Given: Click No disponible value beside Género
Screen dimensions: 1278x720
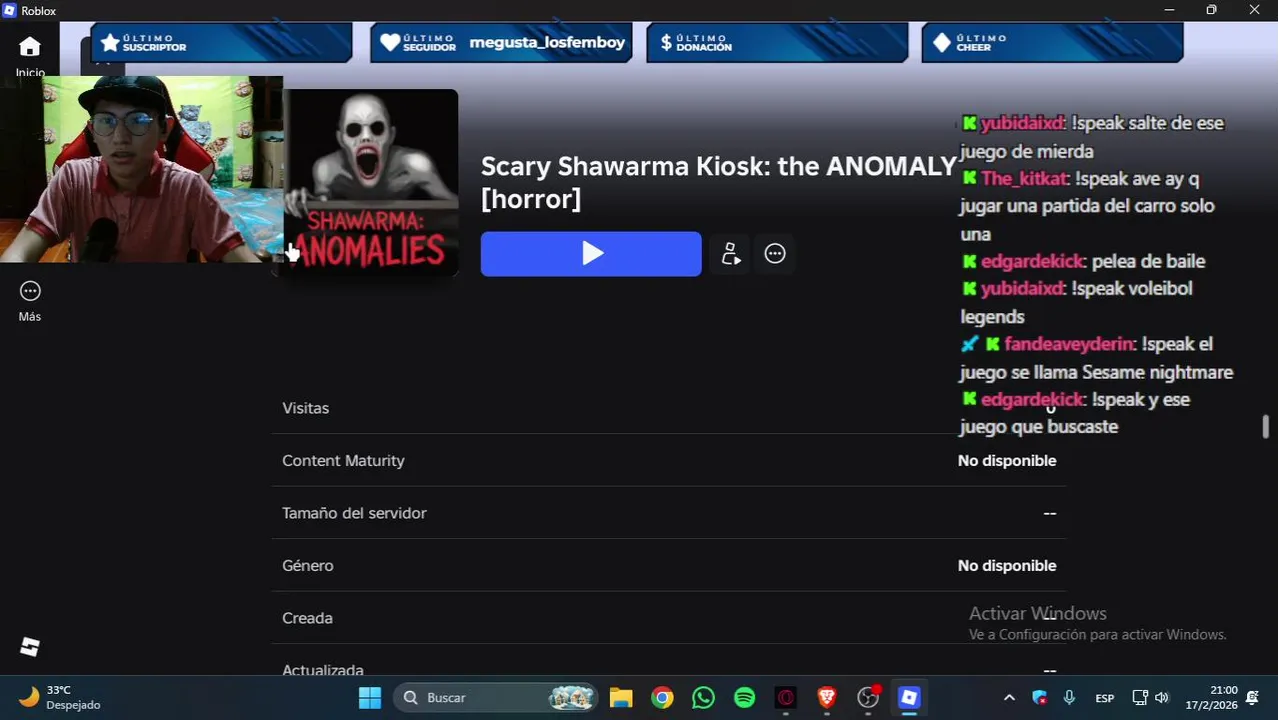Looking at the screenshot, I should pos(1007,566).
